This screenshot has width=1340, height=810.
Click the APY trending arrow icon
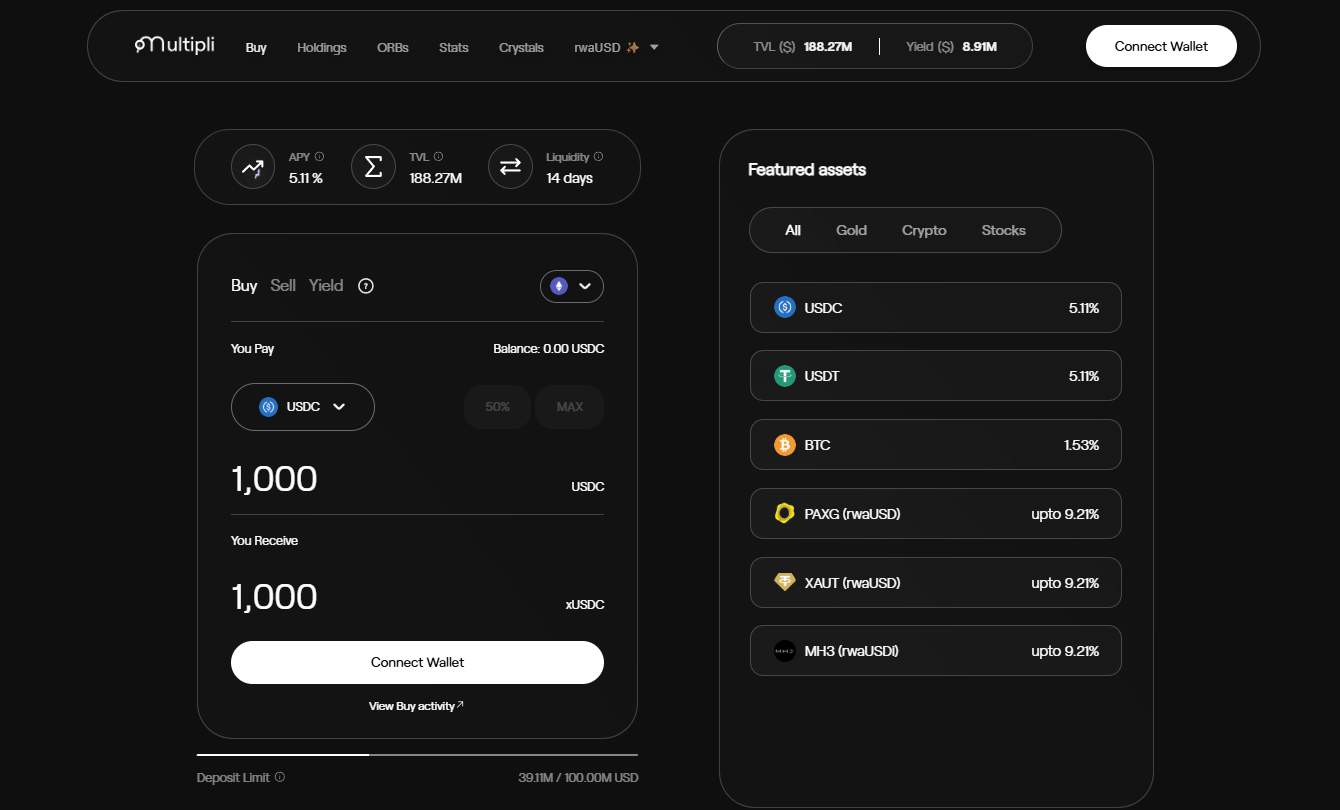(x=253, y=167)
